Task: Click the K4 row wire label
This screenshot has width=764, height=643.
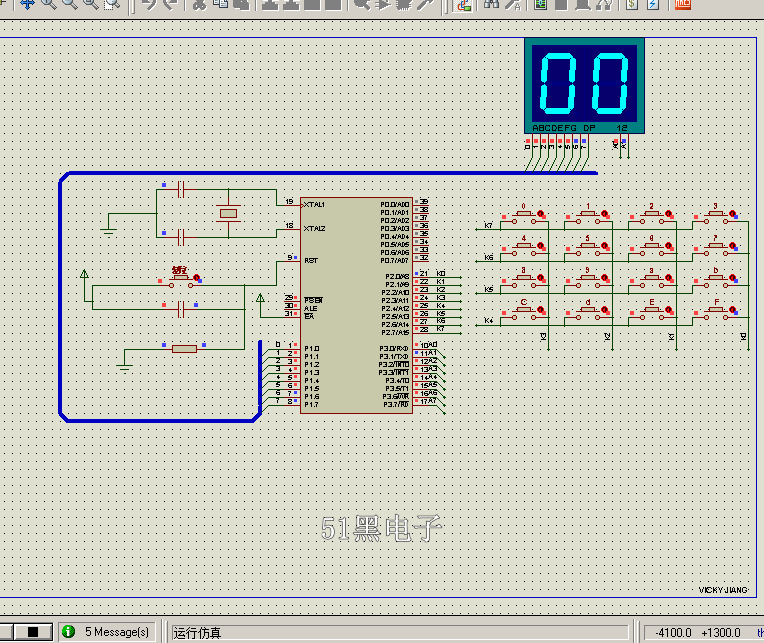Action: (488, 321)
